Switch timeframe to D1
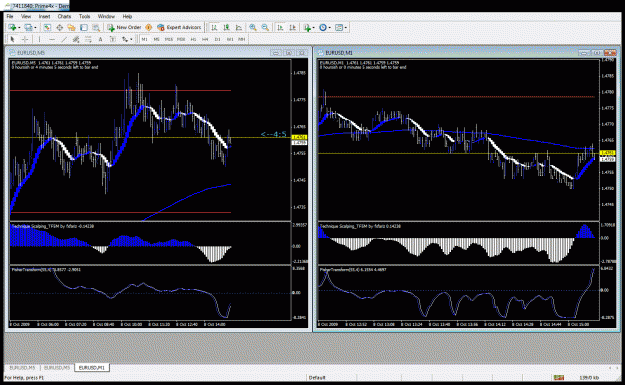 coord(218,39)
